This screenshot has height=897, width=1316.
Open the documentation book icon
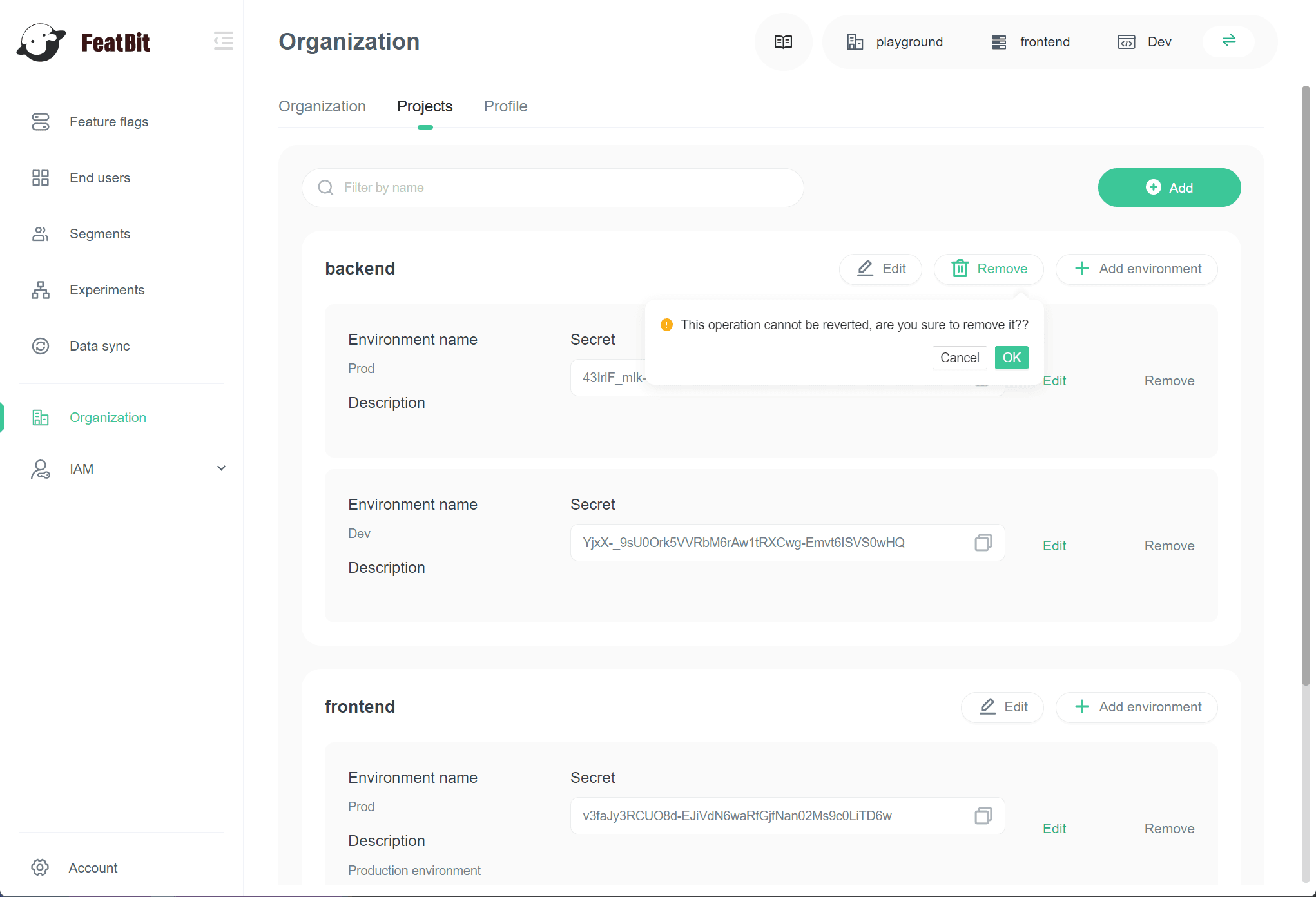[783, 42]
